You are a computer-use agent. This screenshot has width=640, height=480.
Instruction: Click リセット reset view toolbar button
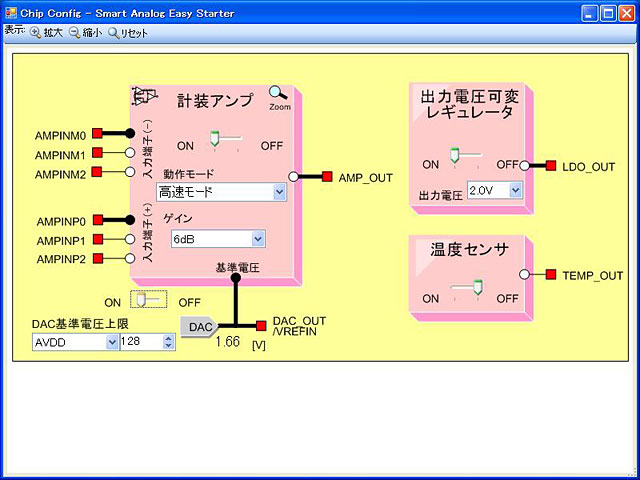127,33
